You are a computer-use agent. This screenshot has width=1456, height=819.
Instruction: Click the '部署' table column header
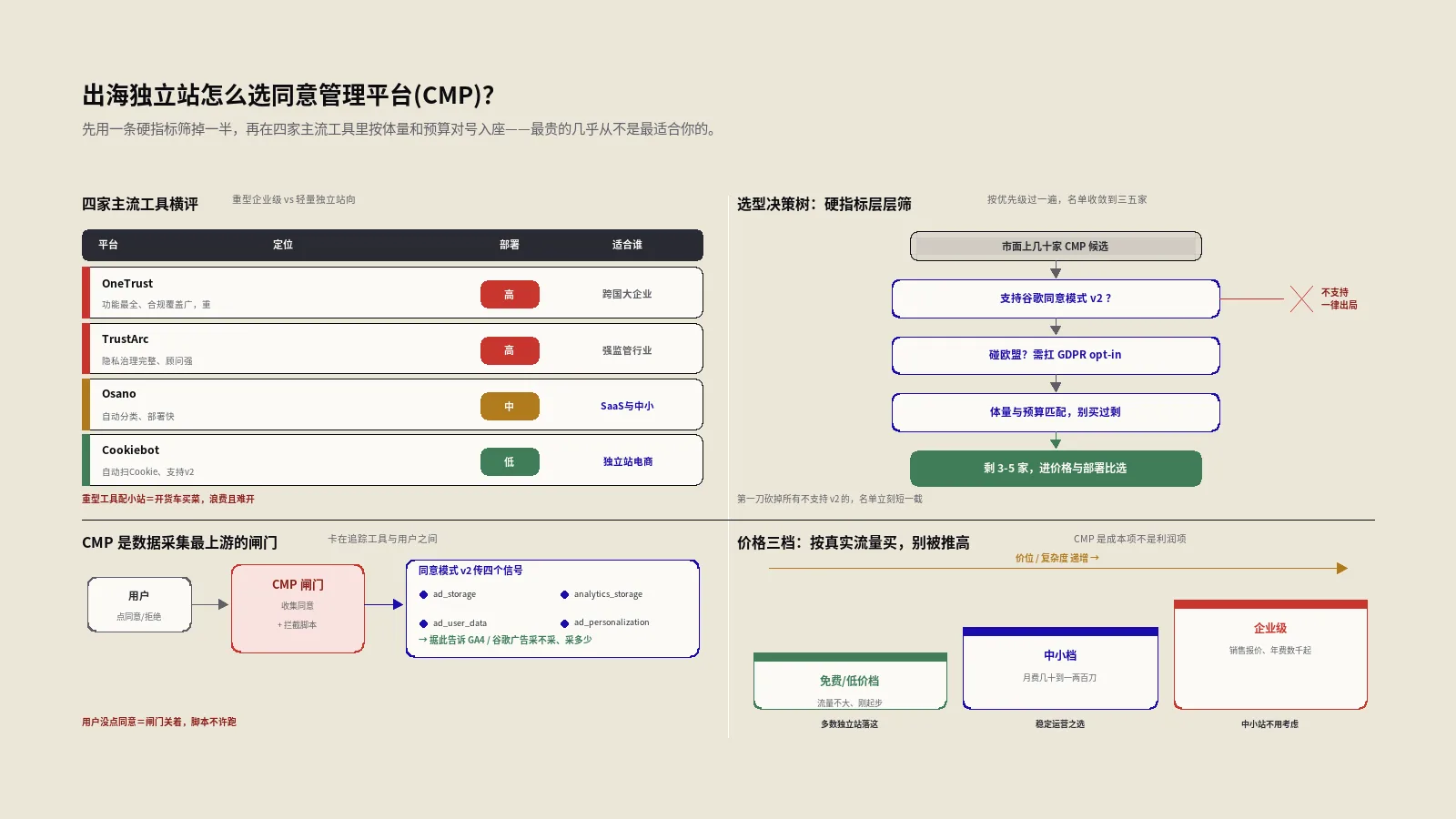(510, 245)
